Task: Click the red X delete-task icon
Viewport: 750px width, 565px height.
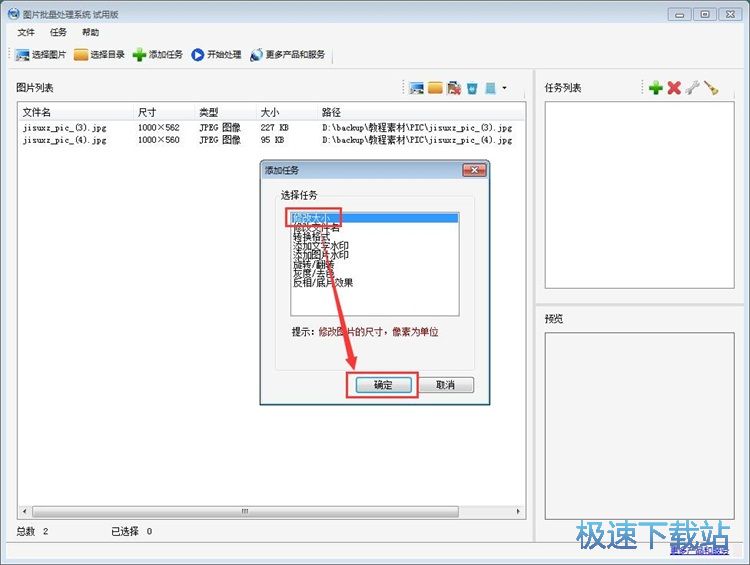Action: click(x=674, y=88)
